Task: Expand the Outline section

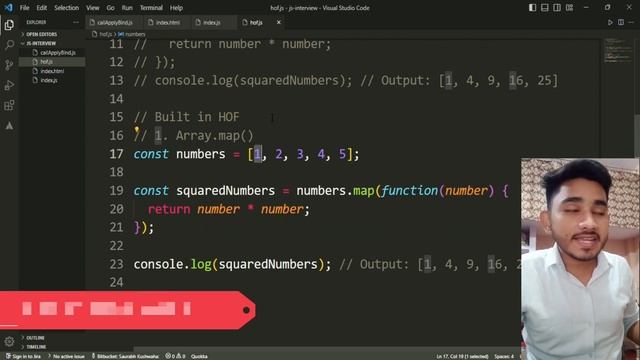Action: pyautogui.click(x=52, y=338)
